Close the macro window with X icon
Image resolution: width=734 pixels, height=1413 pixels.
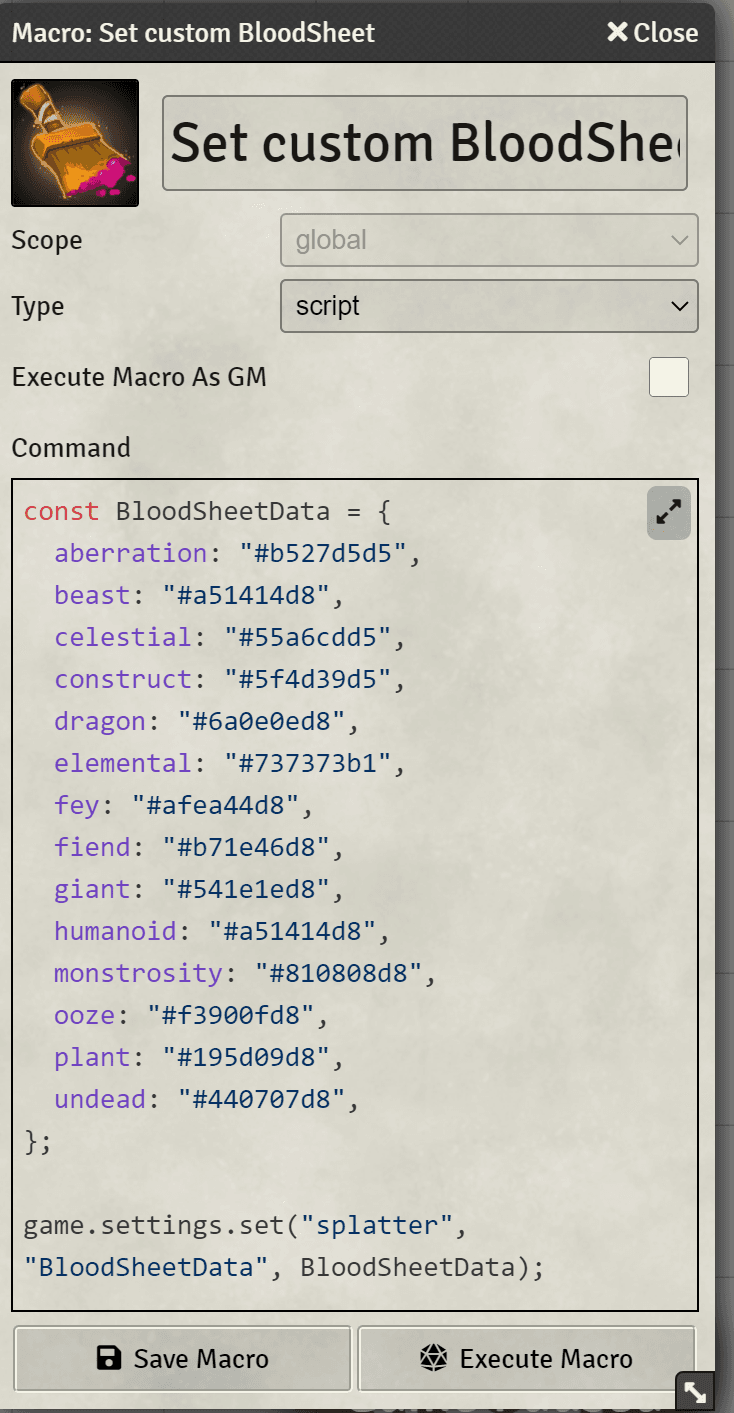click(652, 33)
